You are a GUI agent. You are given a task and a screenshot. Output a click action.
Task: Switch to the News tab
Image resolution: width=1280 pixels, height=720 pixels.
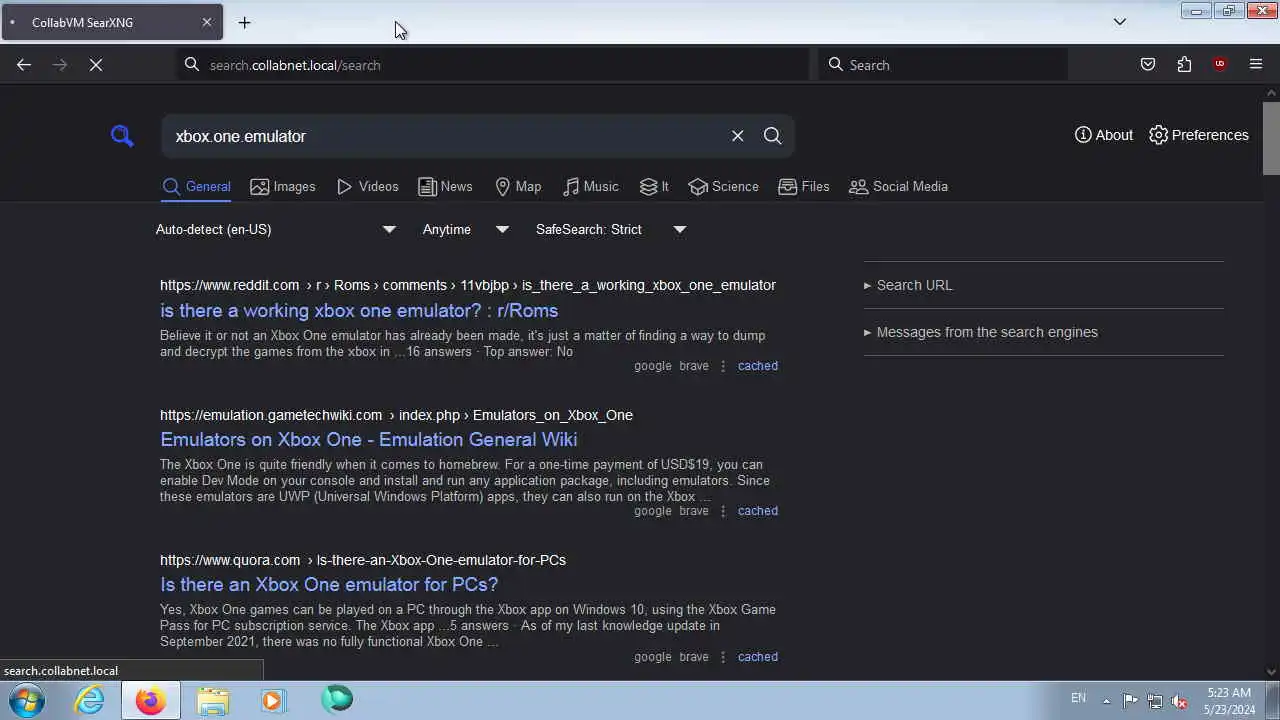pyautogui.click(x=445, y=187)
